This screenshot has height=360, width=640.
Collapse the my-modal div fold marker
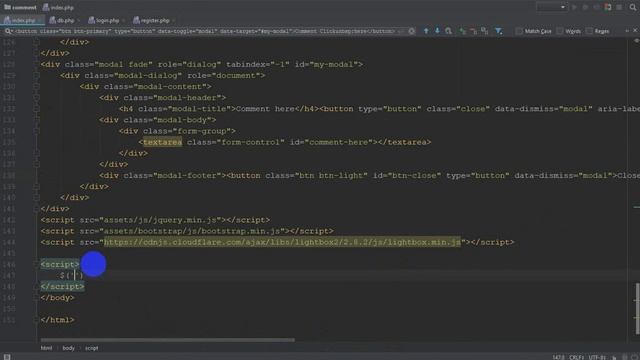(x=36, y=64)
